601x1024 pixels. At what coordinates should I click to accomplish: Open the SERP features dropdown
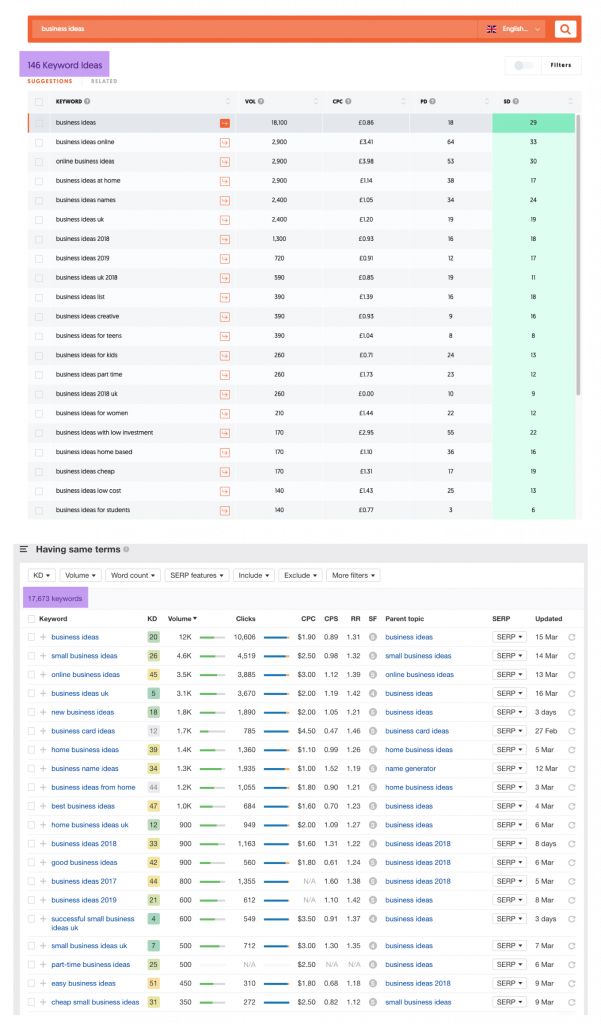click(192, 576)
